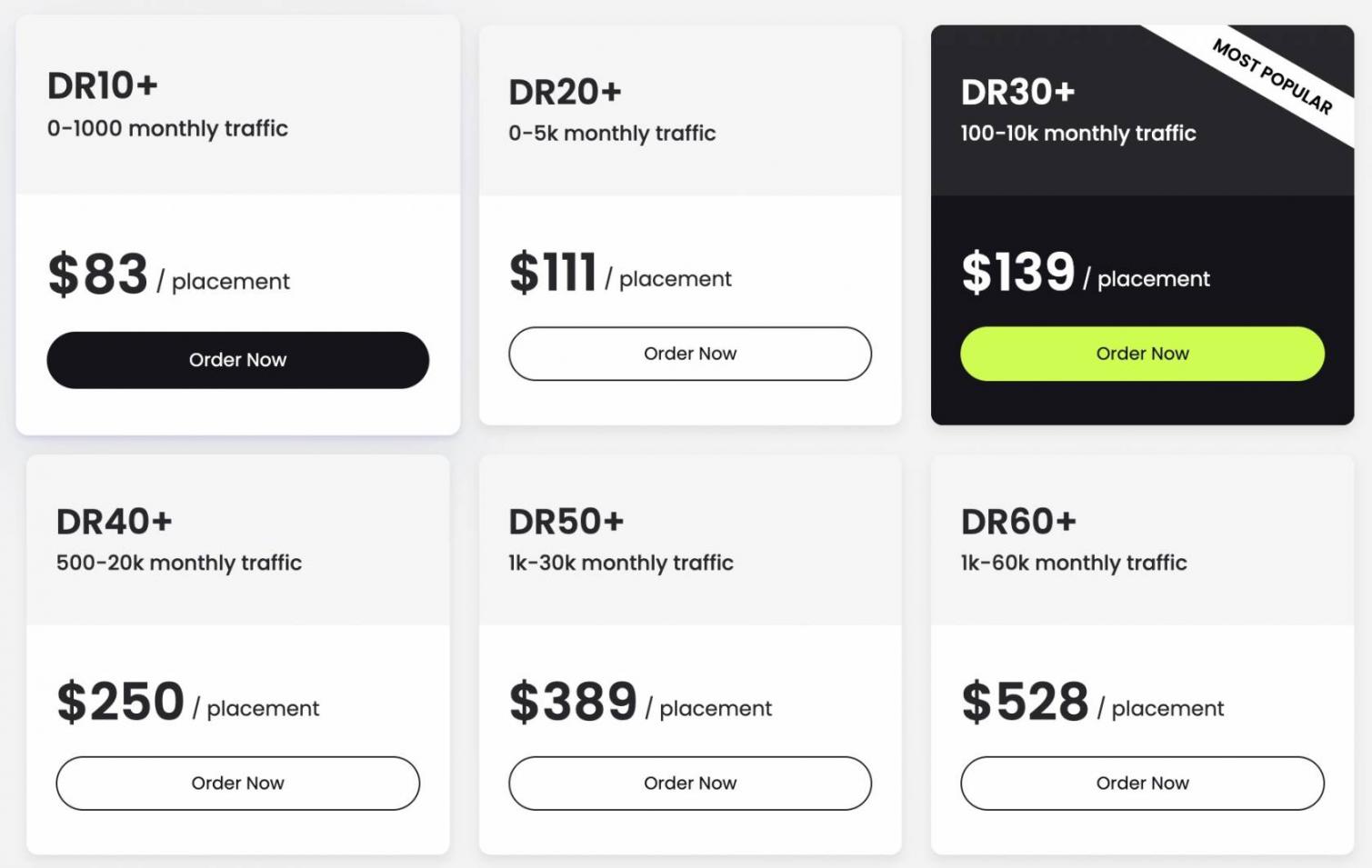1372x868 pixels.
Task: Select the "100-10k monthly traffic" text
Action: (x=1077, y=134)
